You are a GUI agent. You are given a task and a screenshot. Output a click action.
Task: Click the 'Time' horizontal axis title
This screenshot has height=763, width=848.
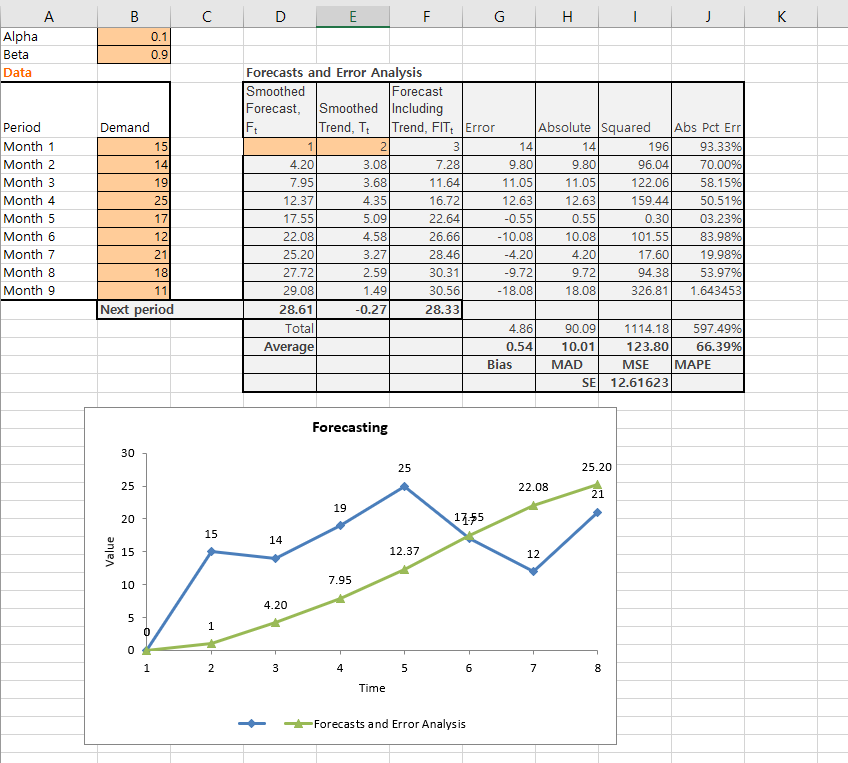(372, 688)
